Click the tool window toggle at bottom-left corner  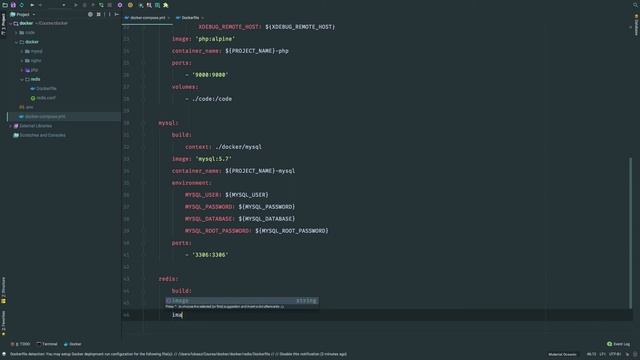4,354
